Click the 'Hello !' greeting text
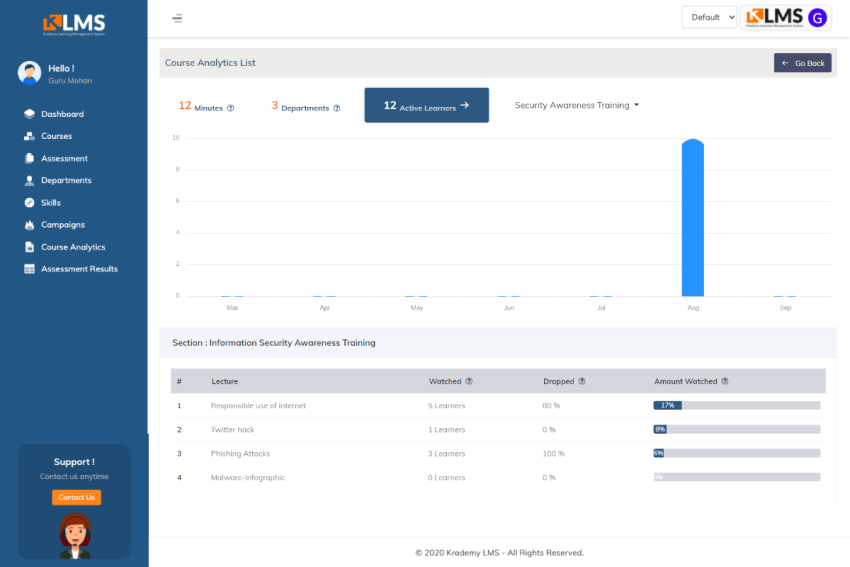 tap(61, 68)
